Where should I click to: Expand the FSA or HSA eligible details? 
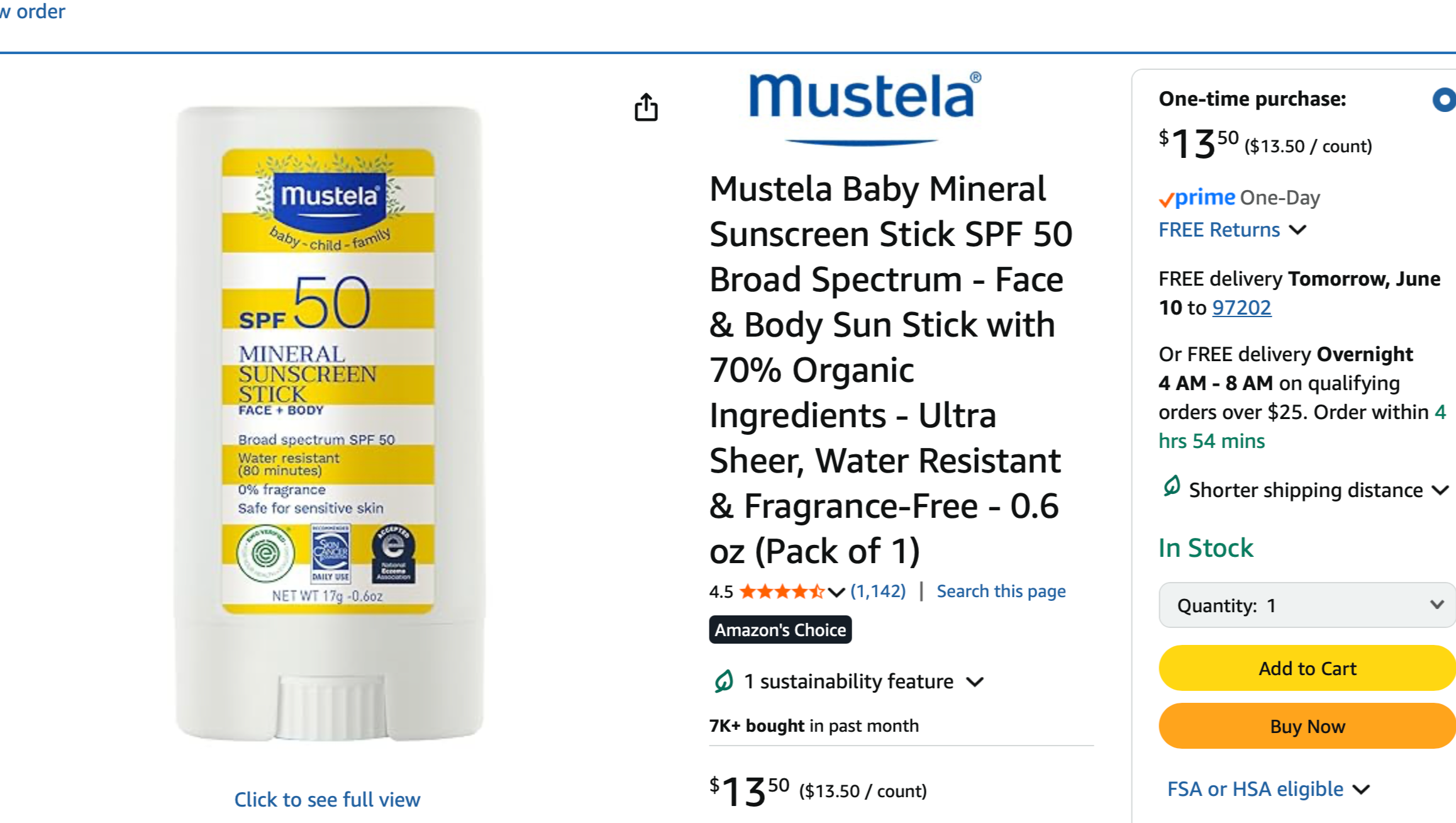1361,789
